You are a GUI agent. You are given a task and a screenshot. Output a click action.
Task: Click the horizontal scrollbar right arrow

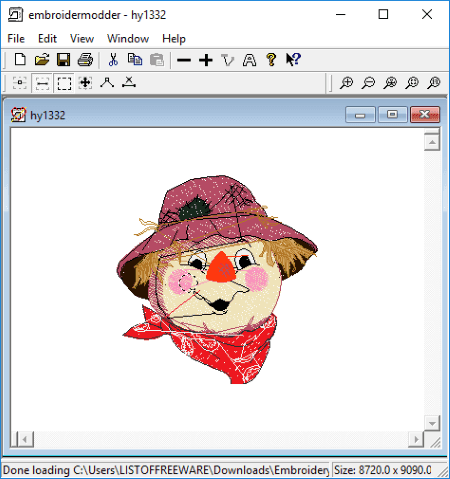[416, 439]
